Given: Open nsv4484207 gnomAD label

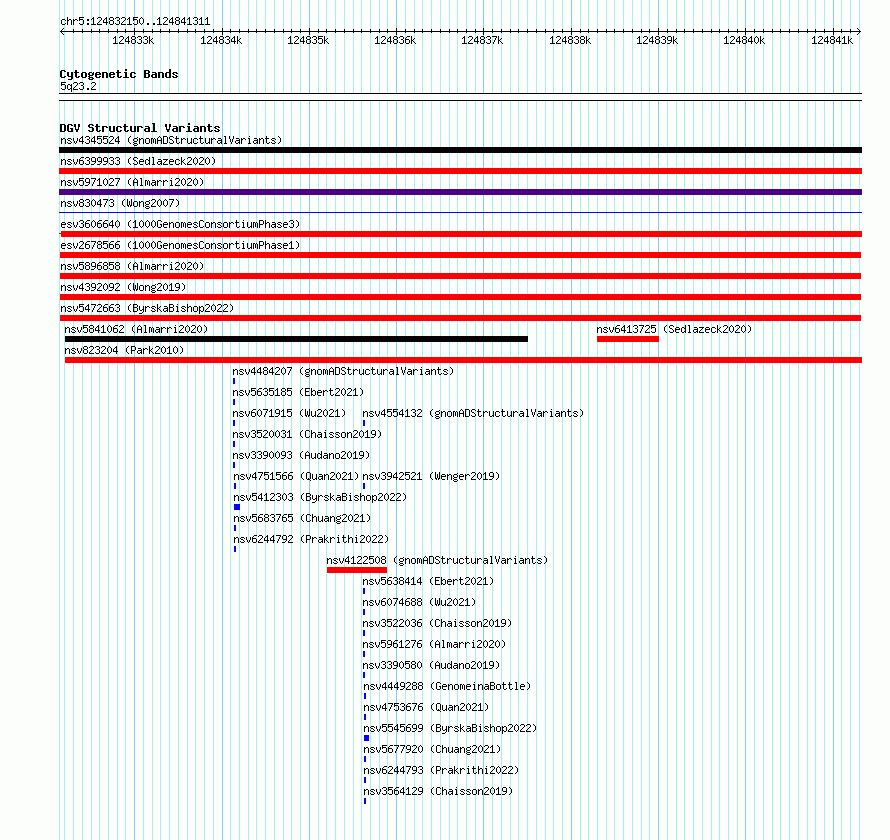Looking at the screenshot, I should click(x=343, y=371).
